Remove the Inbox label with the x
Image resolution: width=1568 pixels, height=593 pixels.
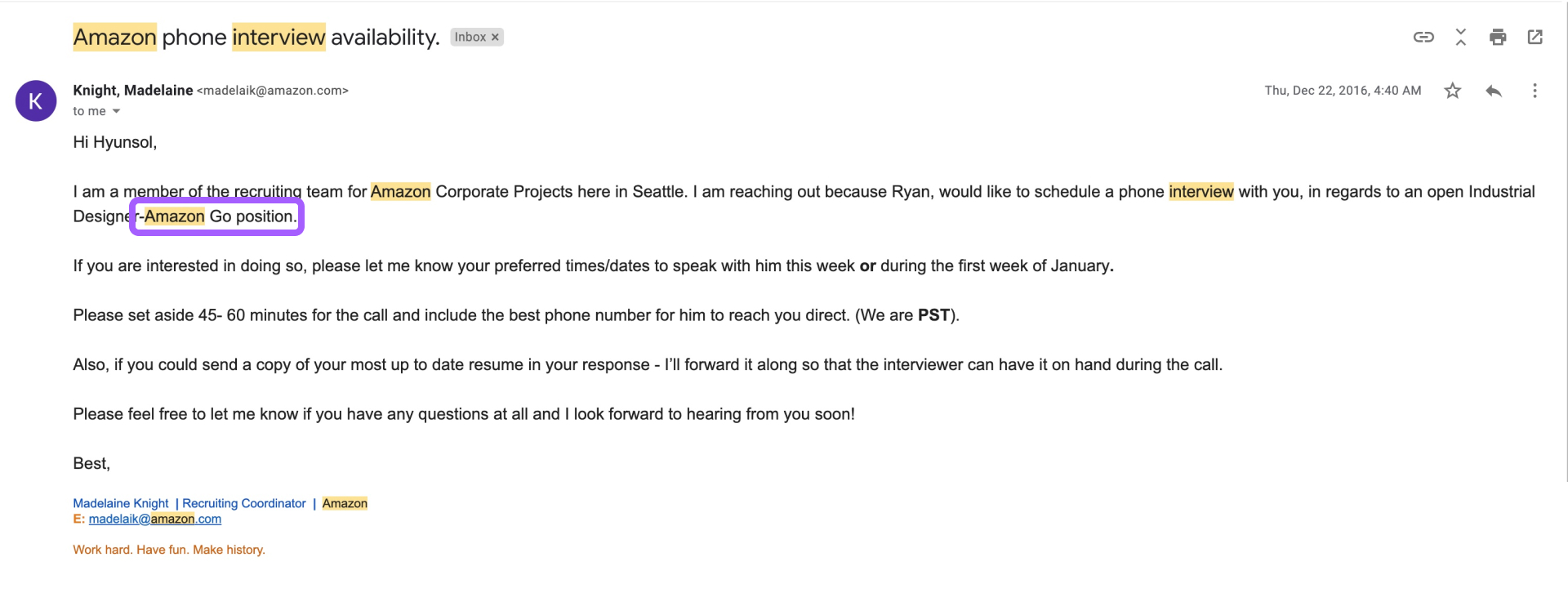495,38
